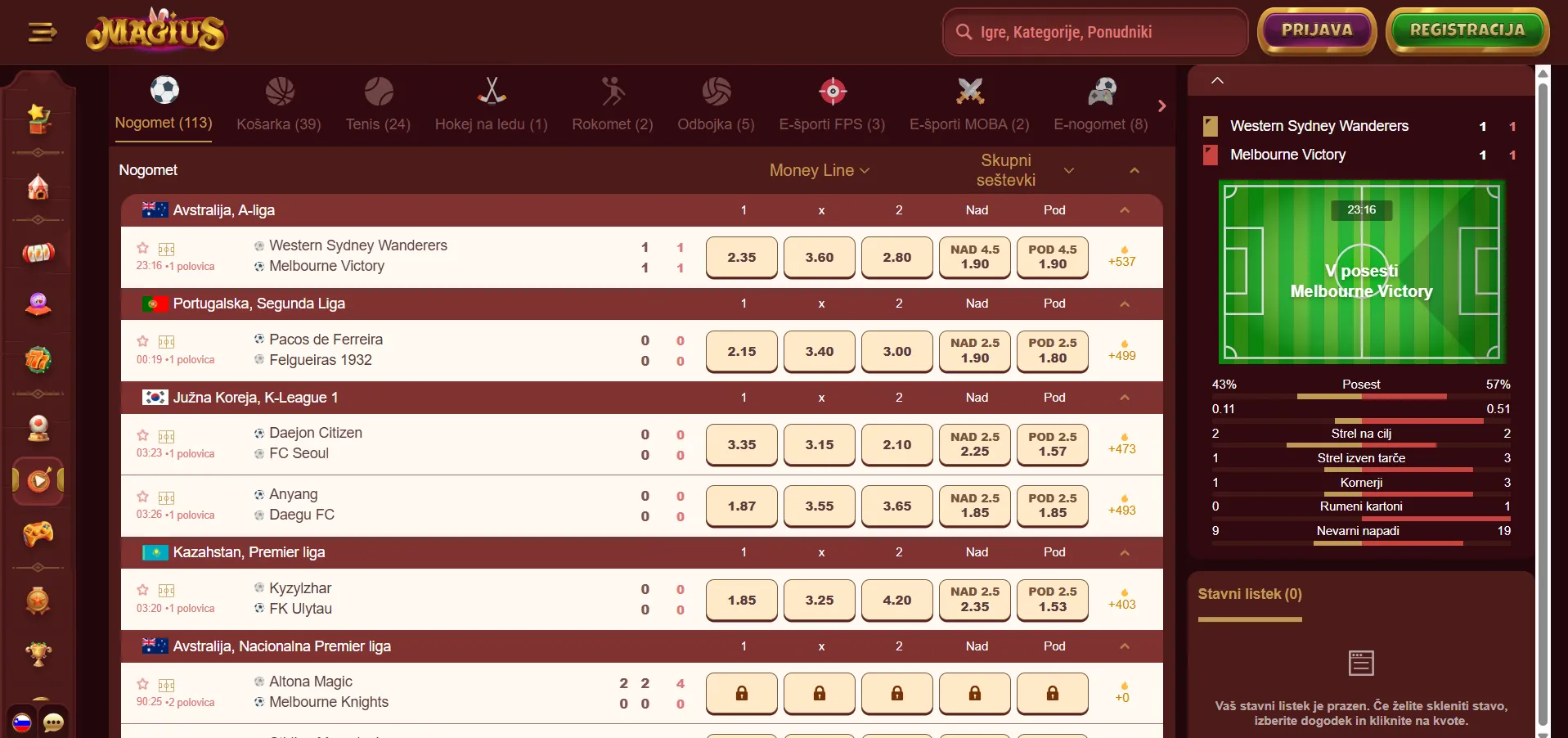Viewport: 1568px width, 738px height.
Task: Select the Odbojka (5) sport tab
Action: click(716, 104)
